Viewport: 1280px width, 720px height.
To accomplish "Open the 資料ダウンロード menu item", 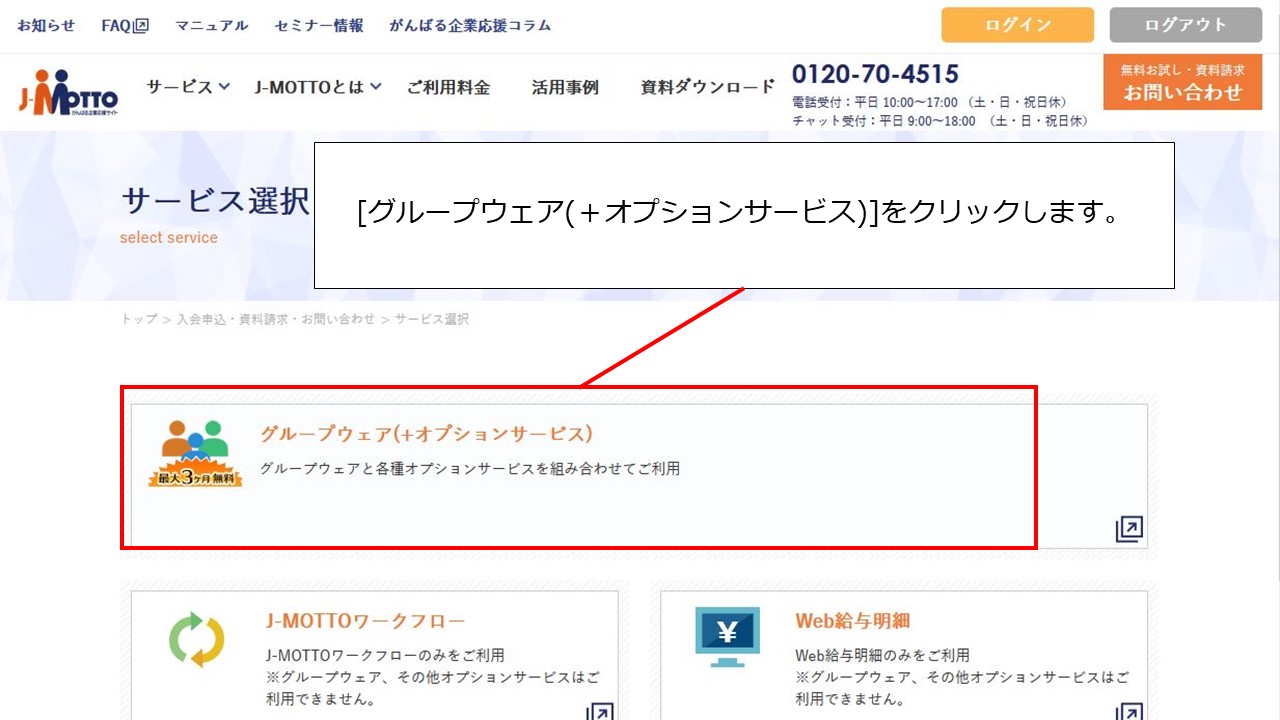I will click(708, 88).
